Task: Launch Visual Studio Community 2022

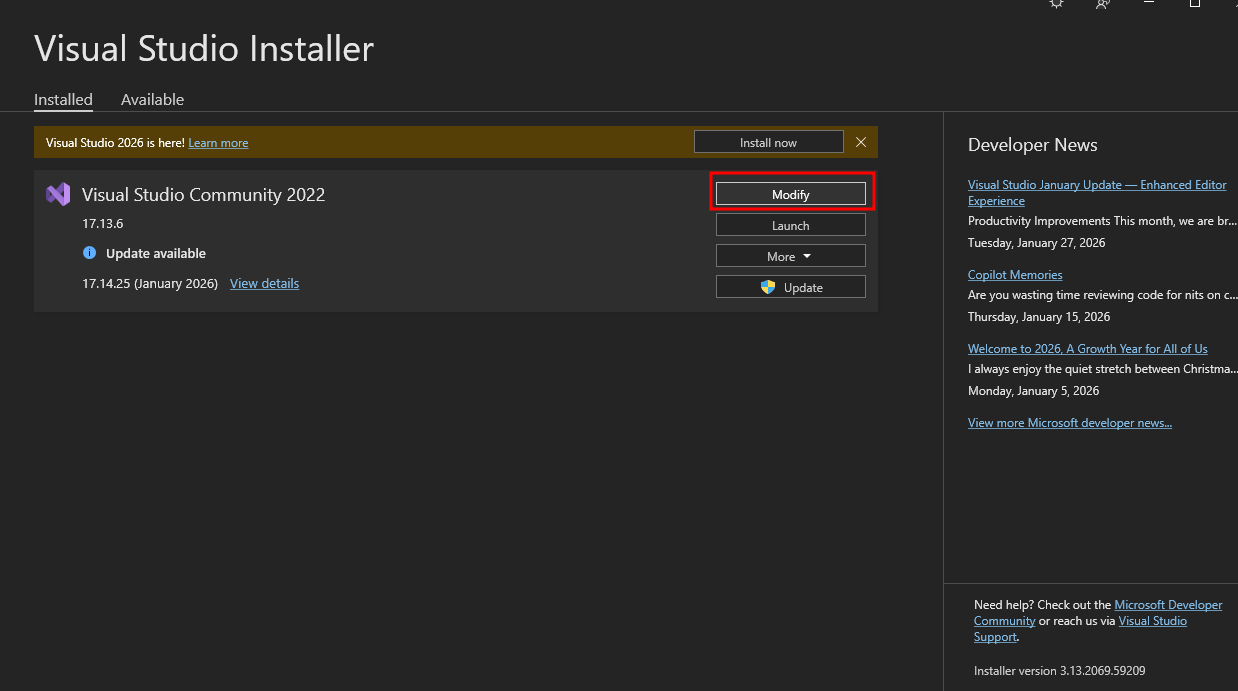Action: pyautogui.click(x=790, y=225)
